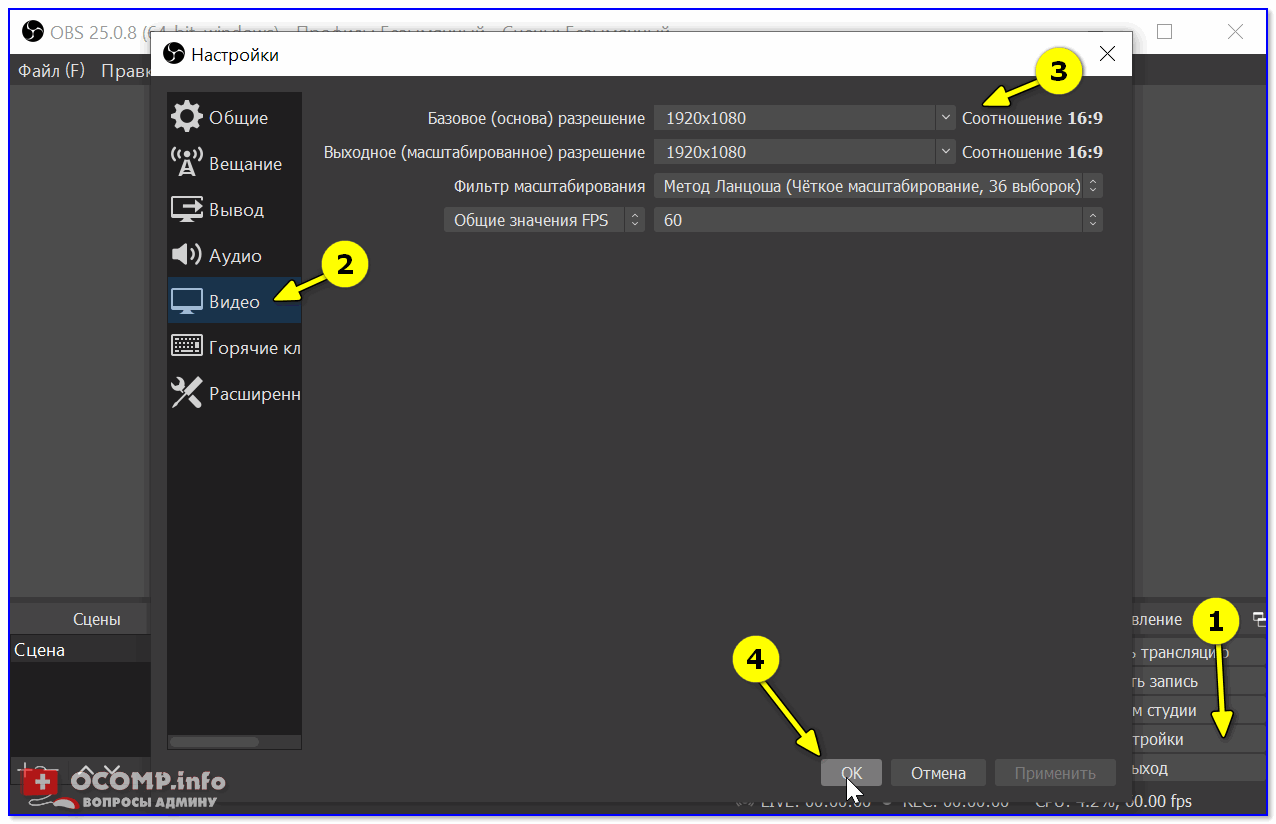Click the Отмена cancel button
The width and height of the screenshot is (1276, 824).
938,773
